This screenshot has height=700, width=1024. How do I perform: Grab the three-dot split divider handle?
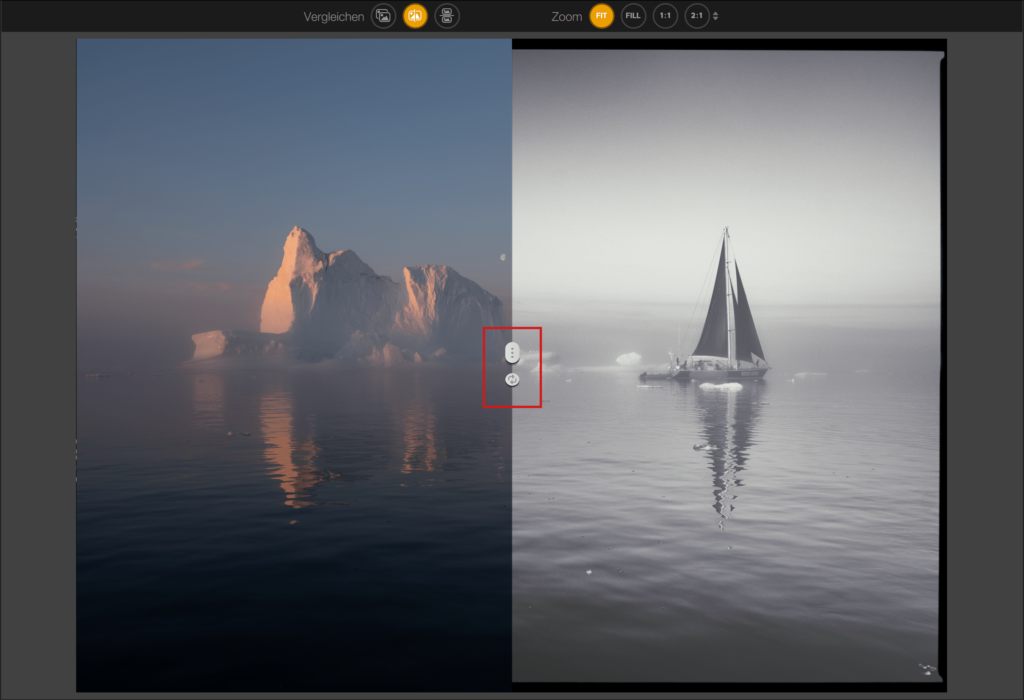click(x=512, y=353)
